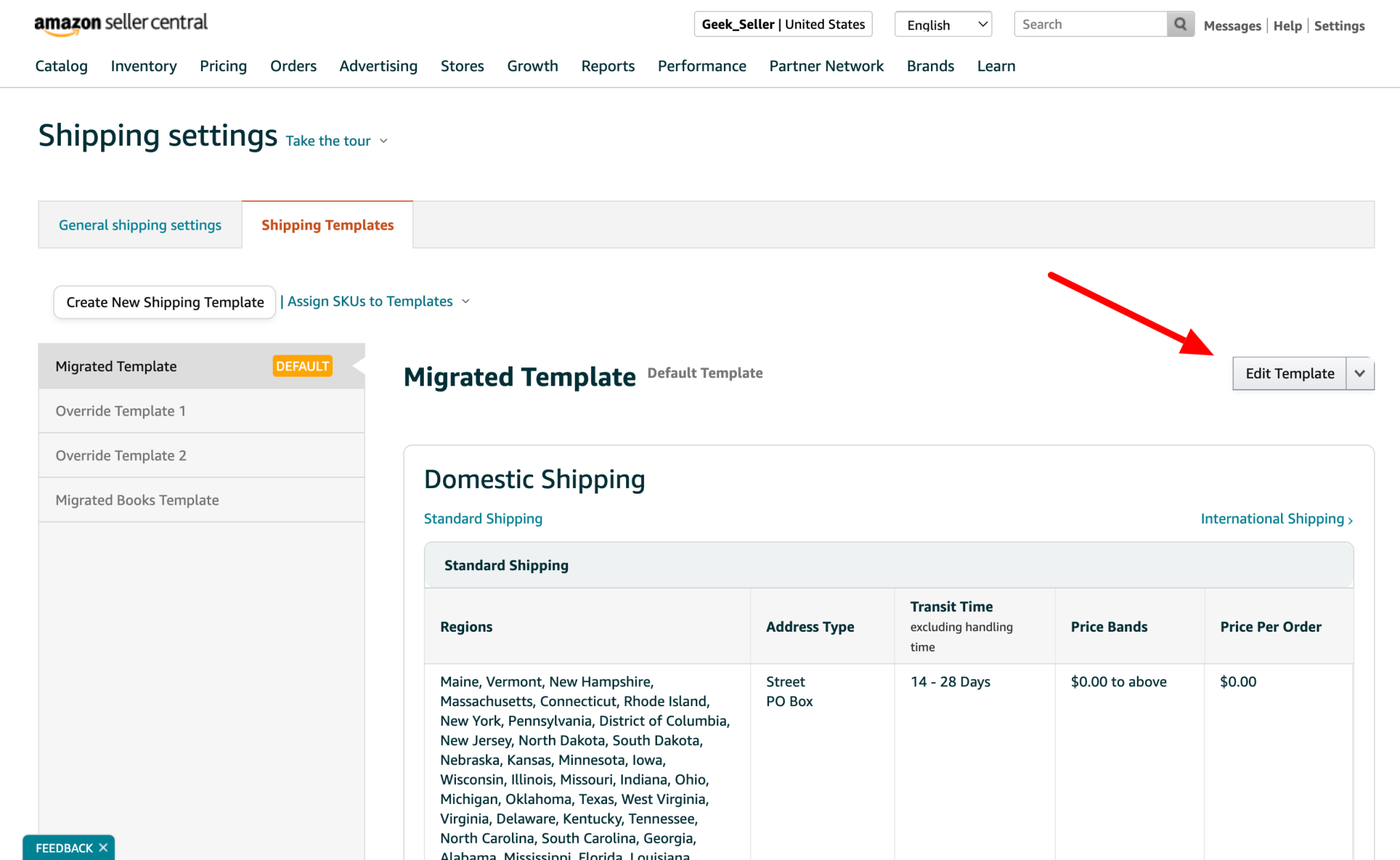The image size is (1400, 860).
Task: Select Override Template 1 from the list
Action: click(x=120, y=410)
